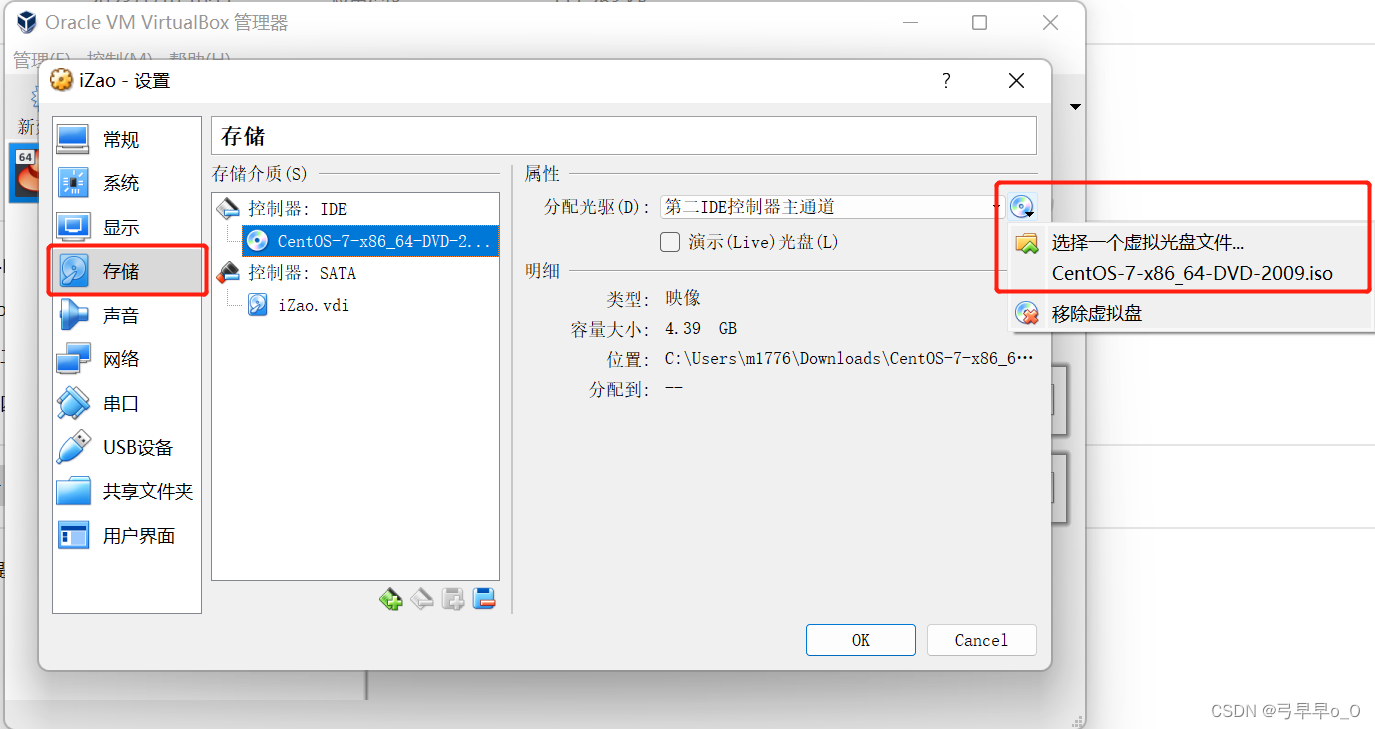Open the 串口 settings category
Viewport: 1375px width, 729px height.
pyautogui.click(x=127, y=404)
